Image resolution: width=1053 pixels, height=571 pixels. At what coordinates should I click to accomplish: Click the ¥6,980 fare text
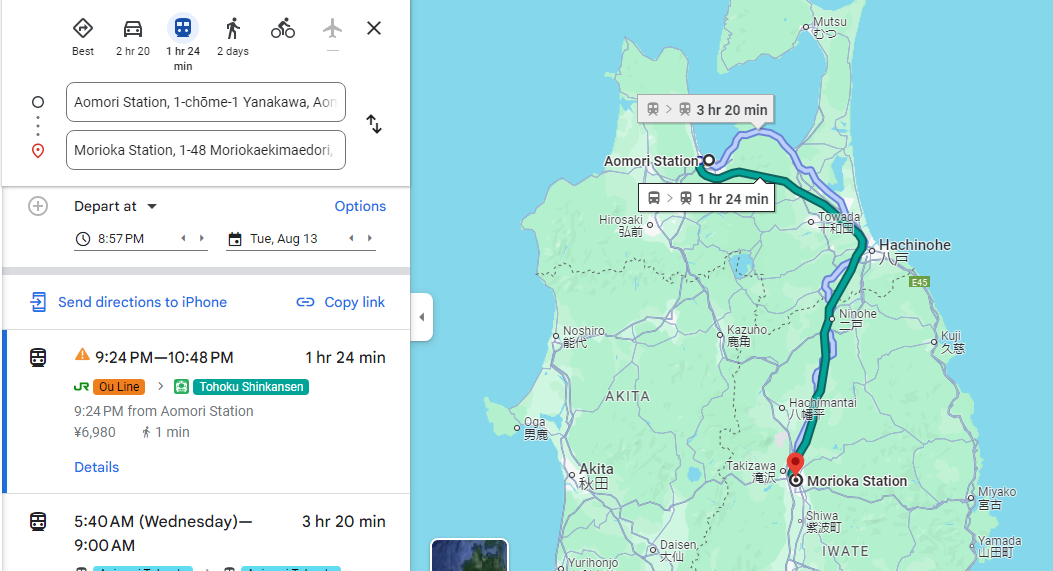[95, 433]
